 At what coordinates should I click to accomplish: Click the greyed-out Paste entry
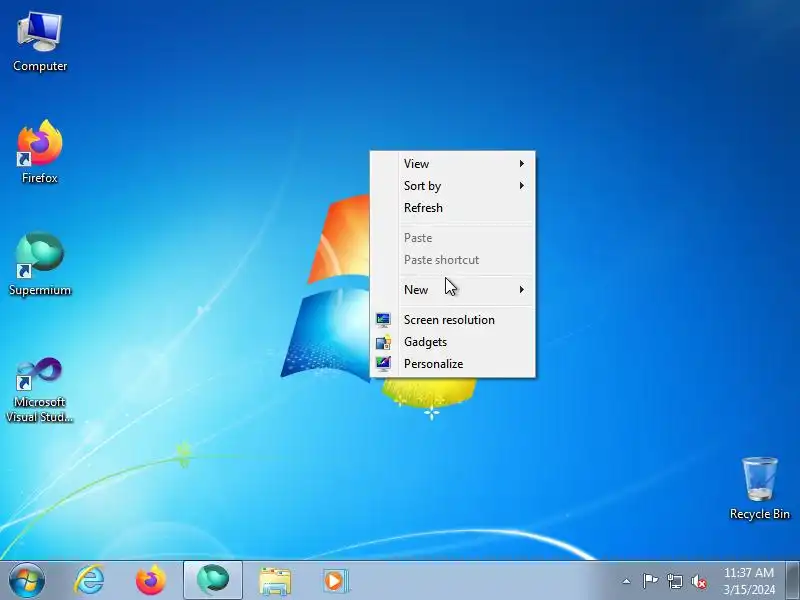tap(453, 238)
